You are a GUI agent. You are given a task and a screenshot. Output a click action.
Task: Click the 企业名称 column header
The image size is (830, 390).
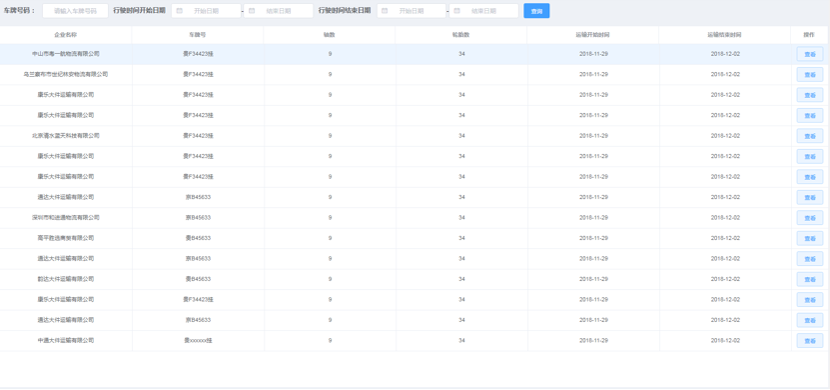click(66, 35)
